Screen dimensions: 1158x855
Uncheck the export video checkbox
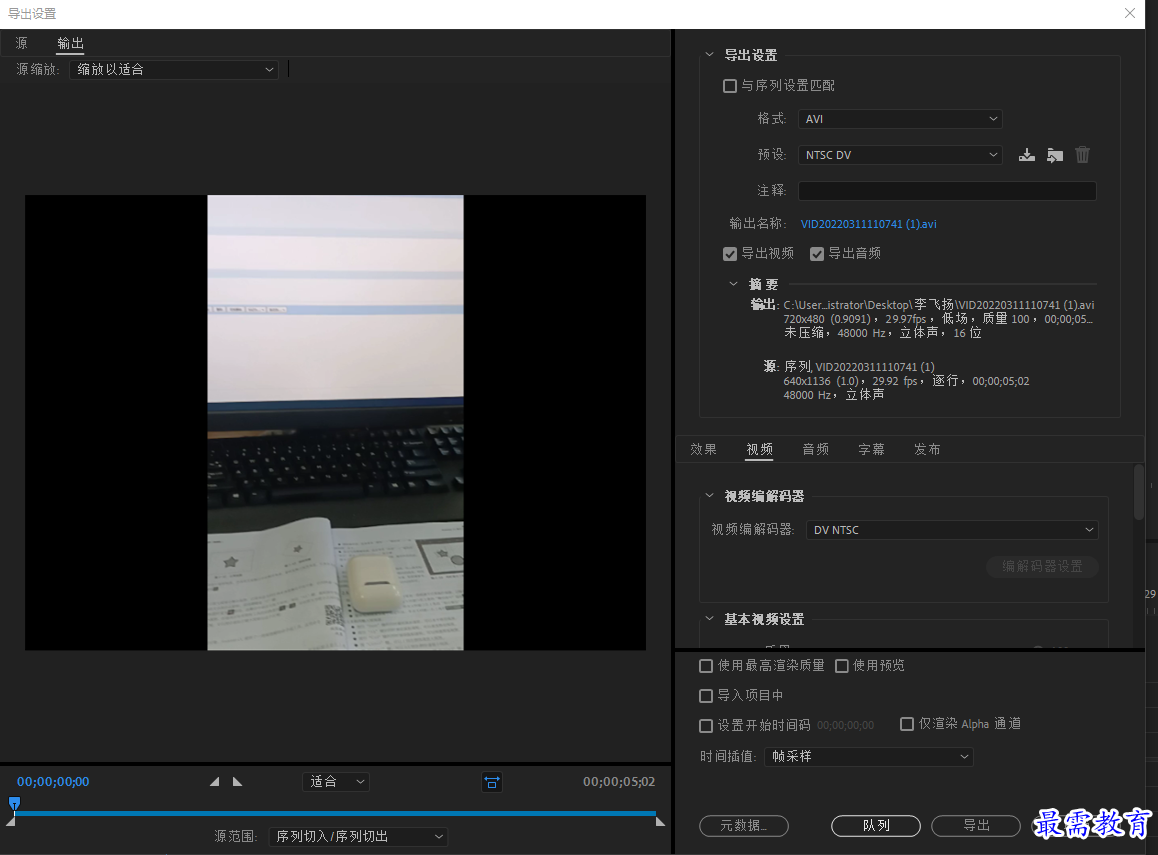pos(730,254)
